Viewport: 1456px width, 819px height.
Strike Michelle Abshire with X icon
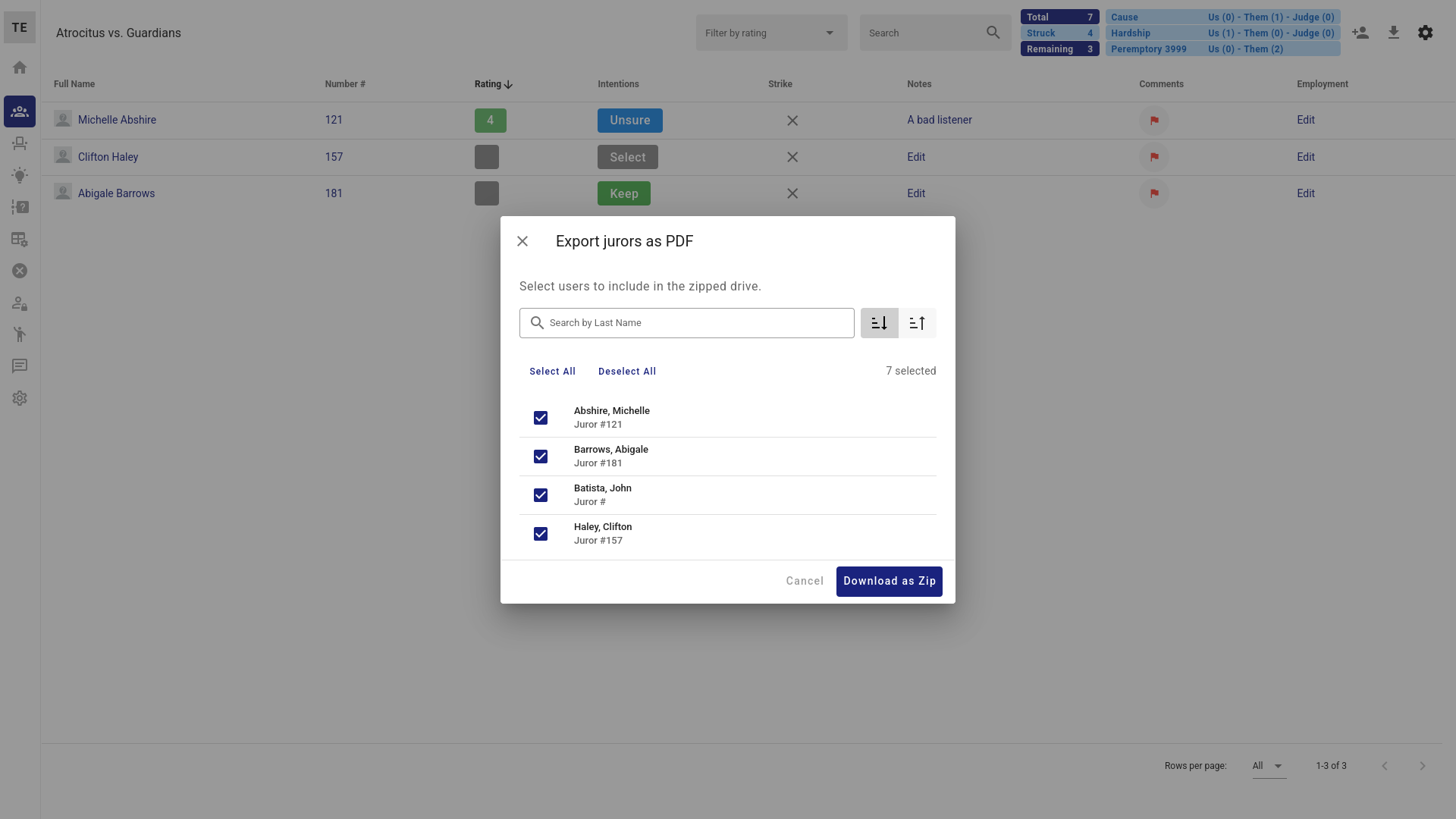coord(792,121)
